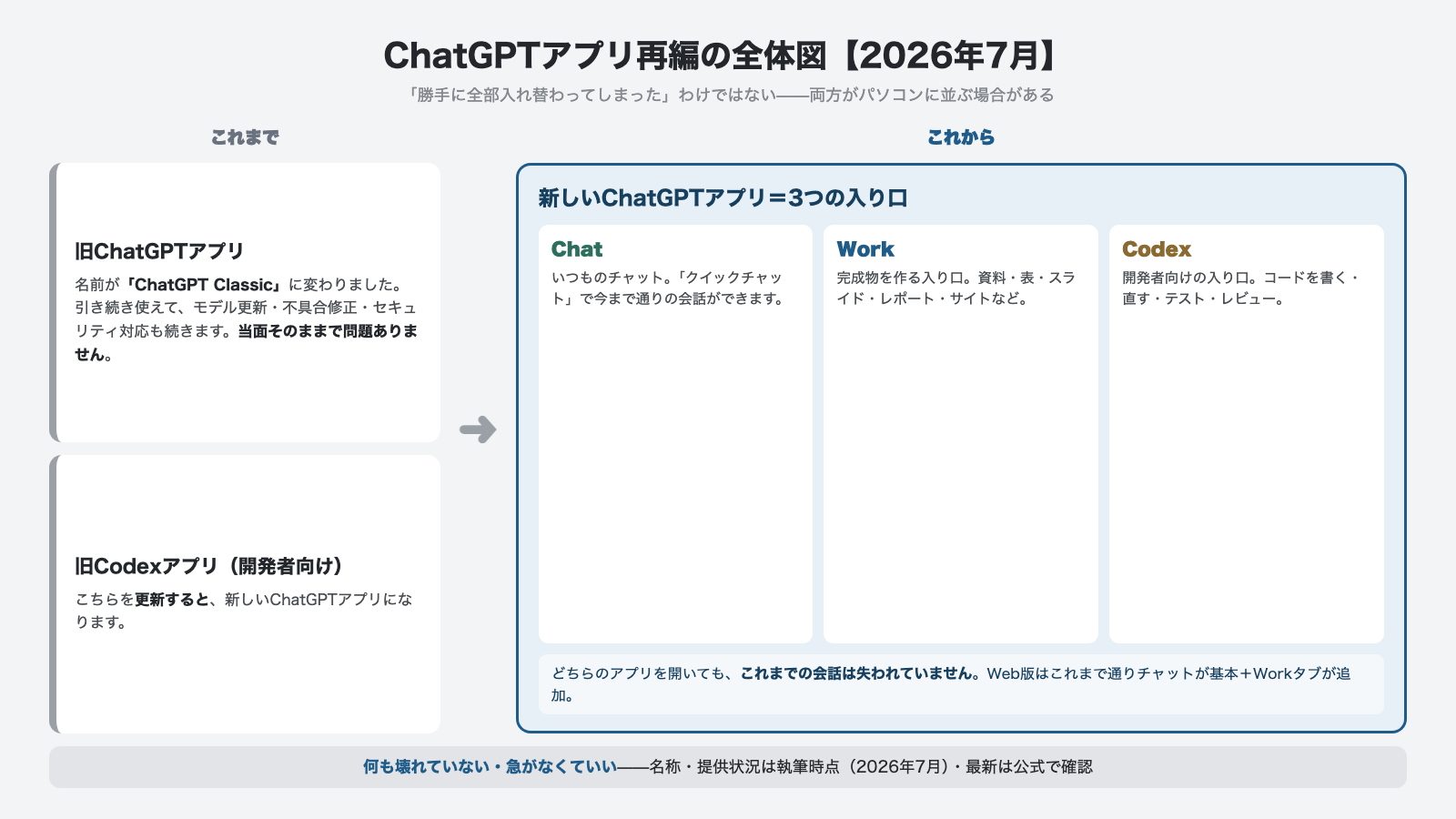Click the blue "Work" card title
The image size is (1456, 819).
click(865, 249)
